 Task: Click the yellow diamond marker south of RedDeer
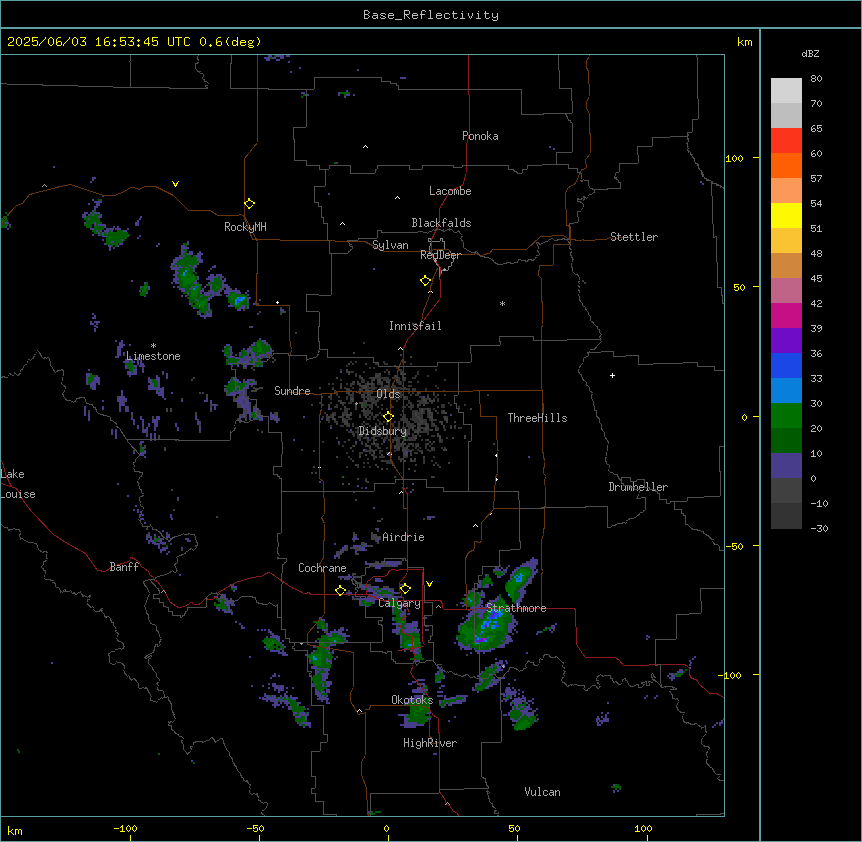pyautogui.click(x=425, y=280)
